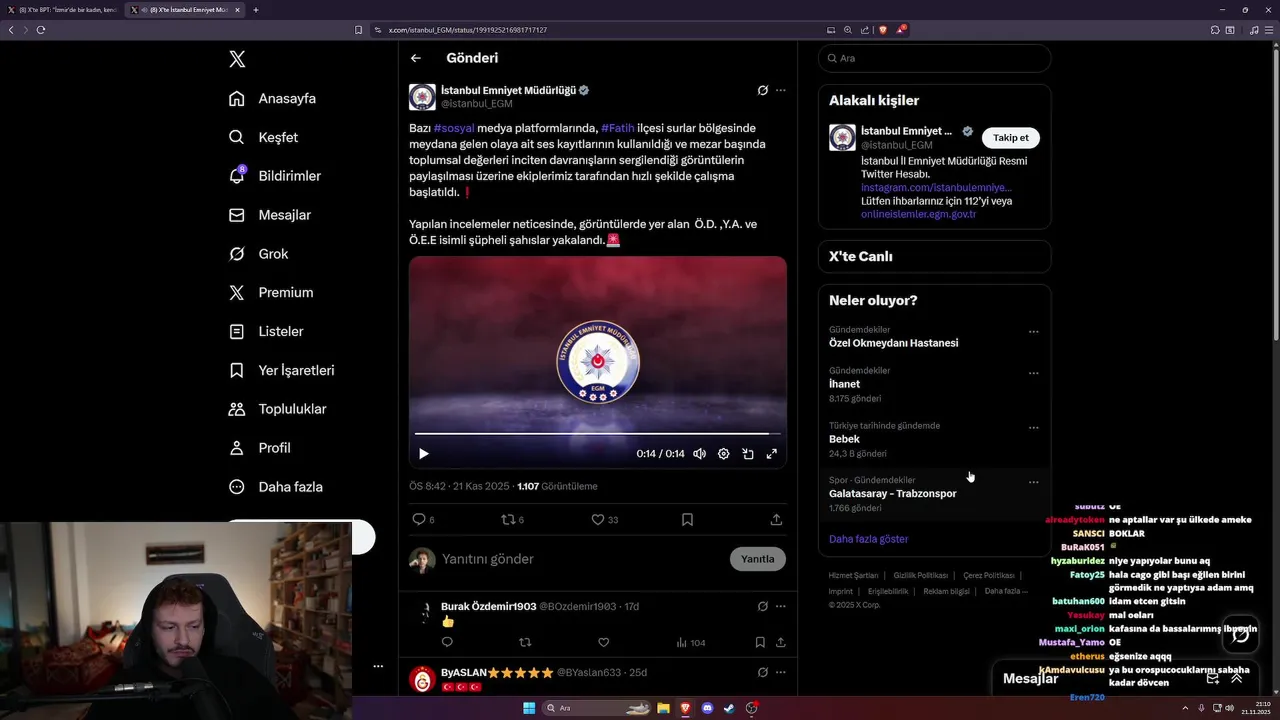Open more options on main post
The image size is (1280, 720).
[x=781, y=90]
